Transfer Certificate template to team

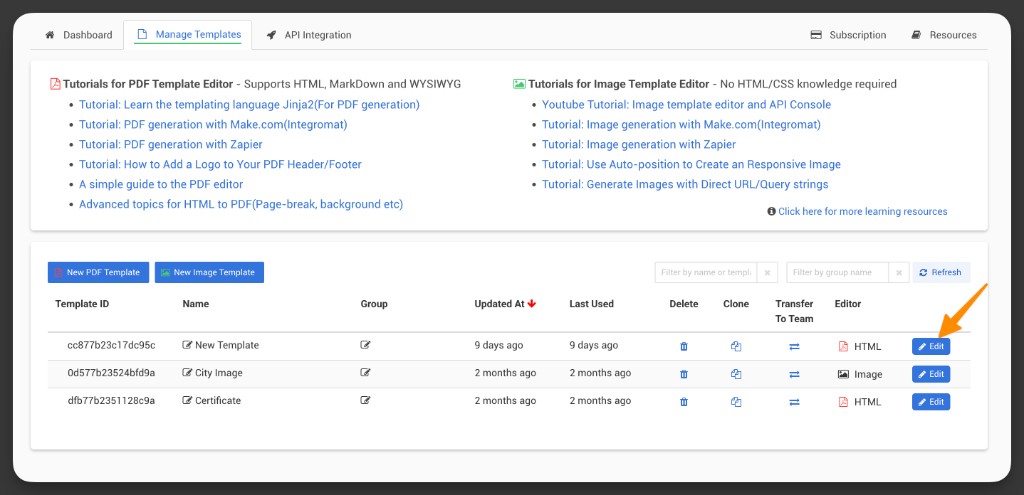coord(794,402)
